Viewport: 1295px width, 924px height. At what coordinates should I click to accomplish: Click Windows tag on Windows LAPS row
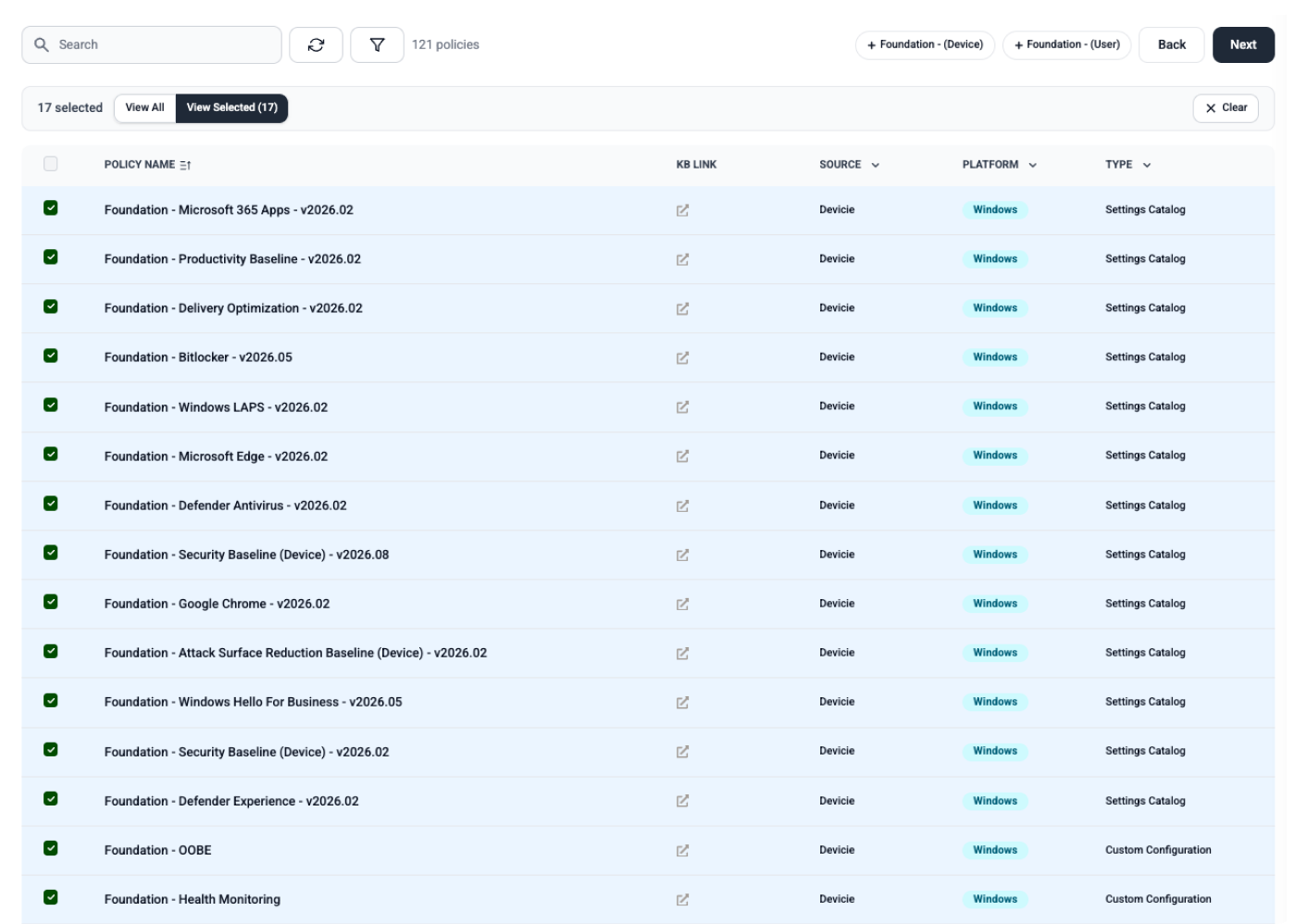995,406
